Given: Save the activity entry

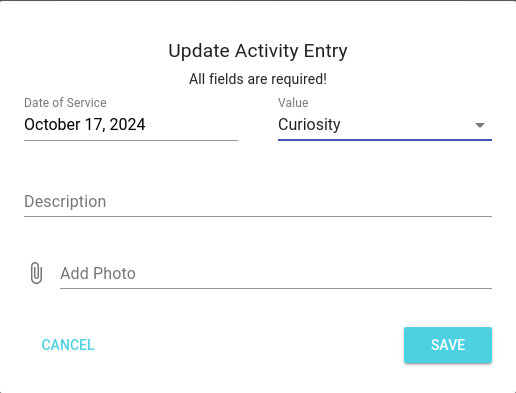Looking at the screenshot, I should (448, 345).
